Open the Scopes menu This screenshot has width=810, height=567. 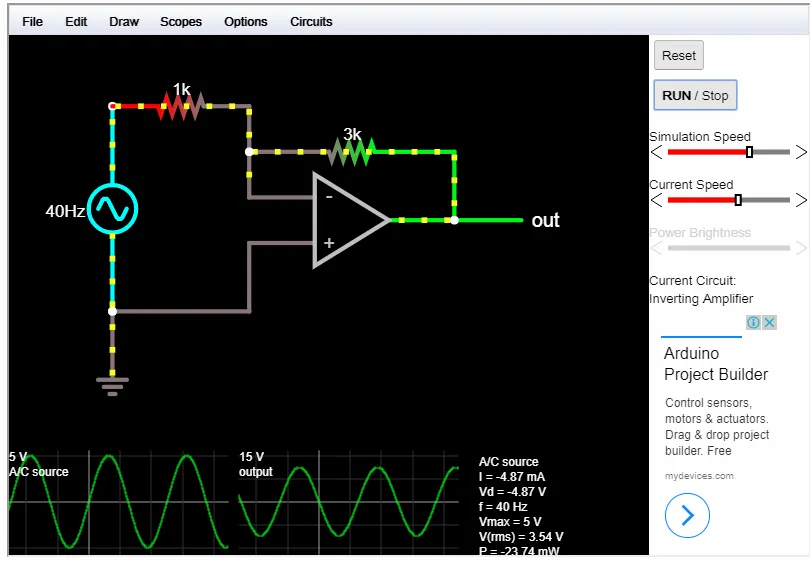pyautogui.click(x=181, y=22)
